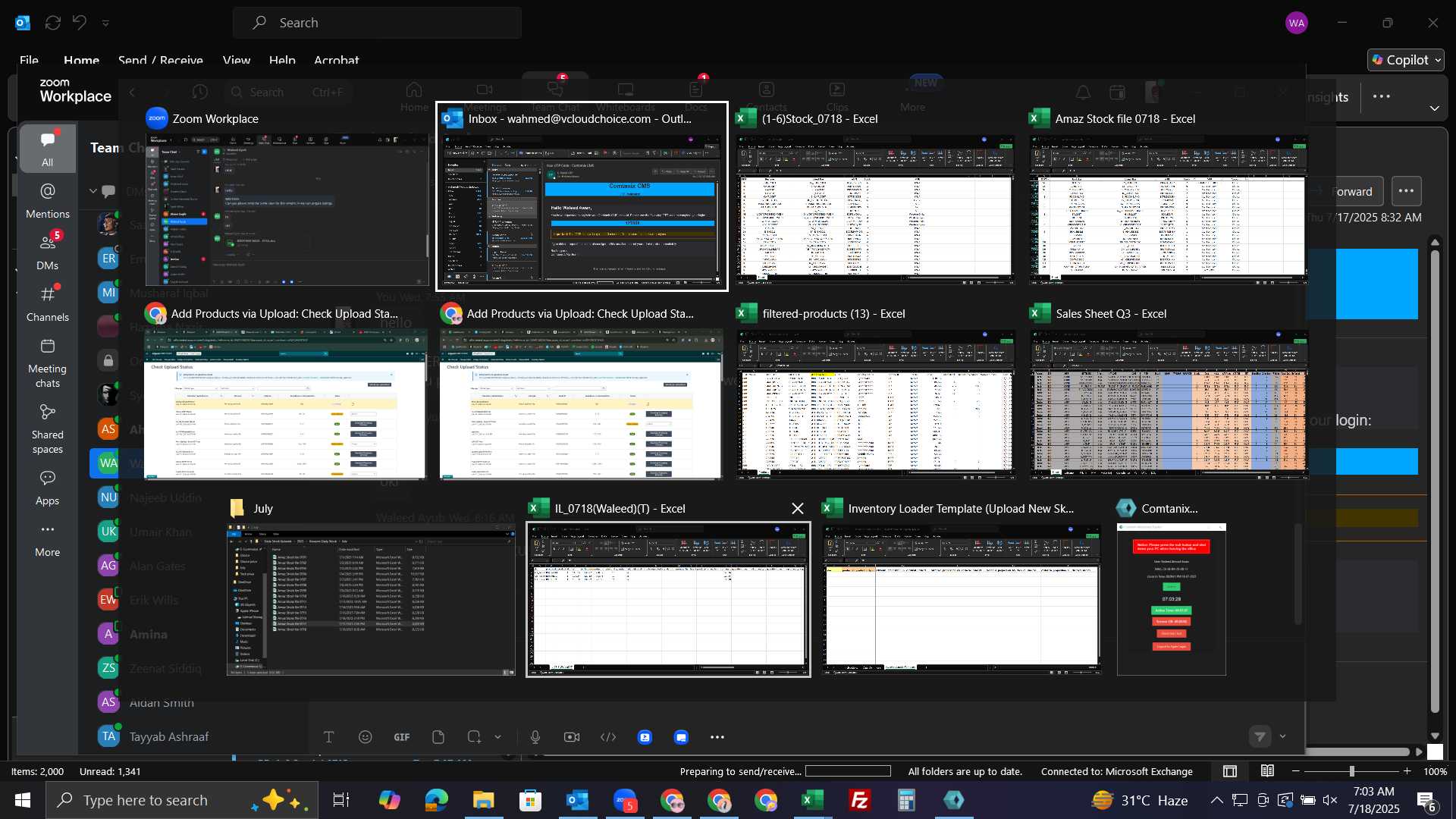Show hidden system tray icons chevron
Image resolution: width=1456 pixels, height=819 pixels.
pos(1216,800)
